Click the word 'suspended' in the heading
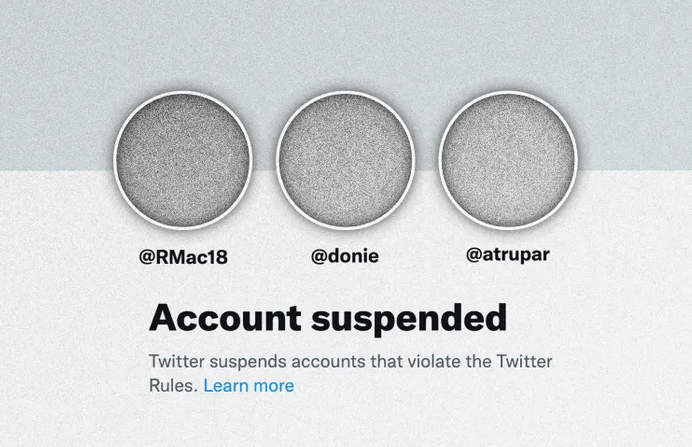 click(409, 319)
